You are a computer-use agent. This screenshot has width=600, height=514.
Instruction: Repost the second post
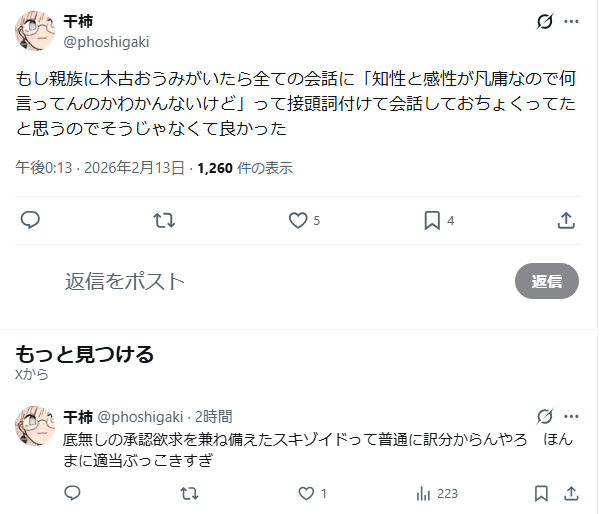click(189, 493)
